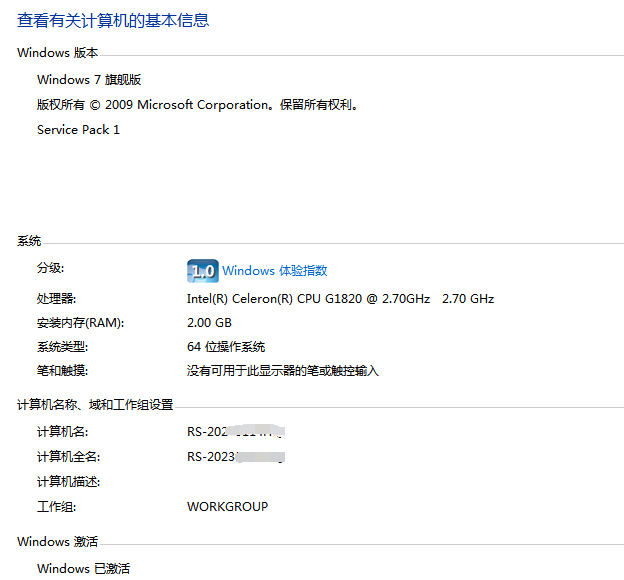This screenshot has height=580, width=624.
Task: Click the Windows 7 旗舰版 edition text
Action: click(89, 80)
